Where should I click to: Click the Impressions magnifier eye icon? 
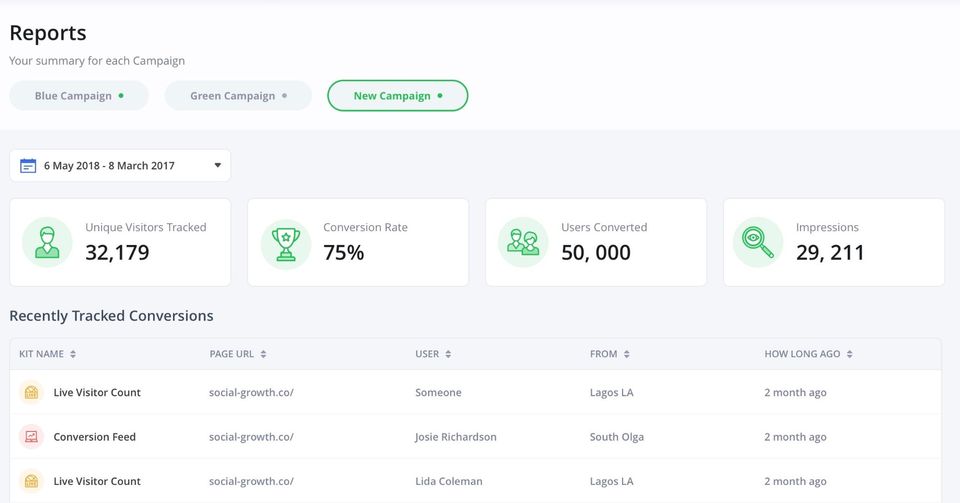pos(757,243)
